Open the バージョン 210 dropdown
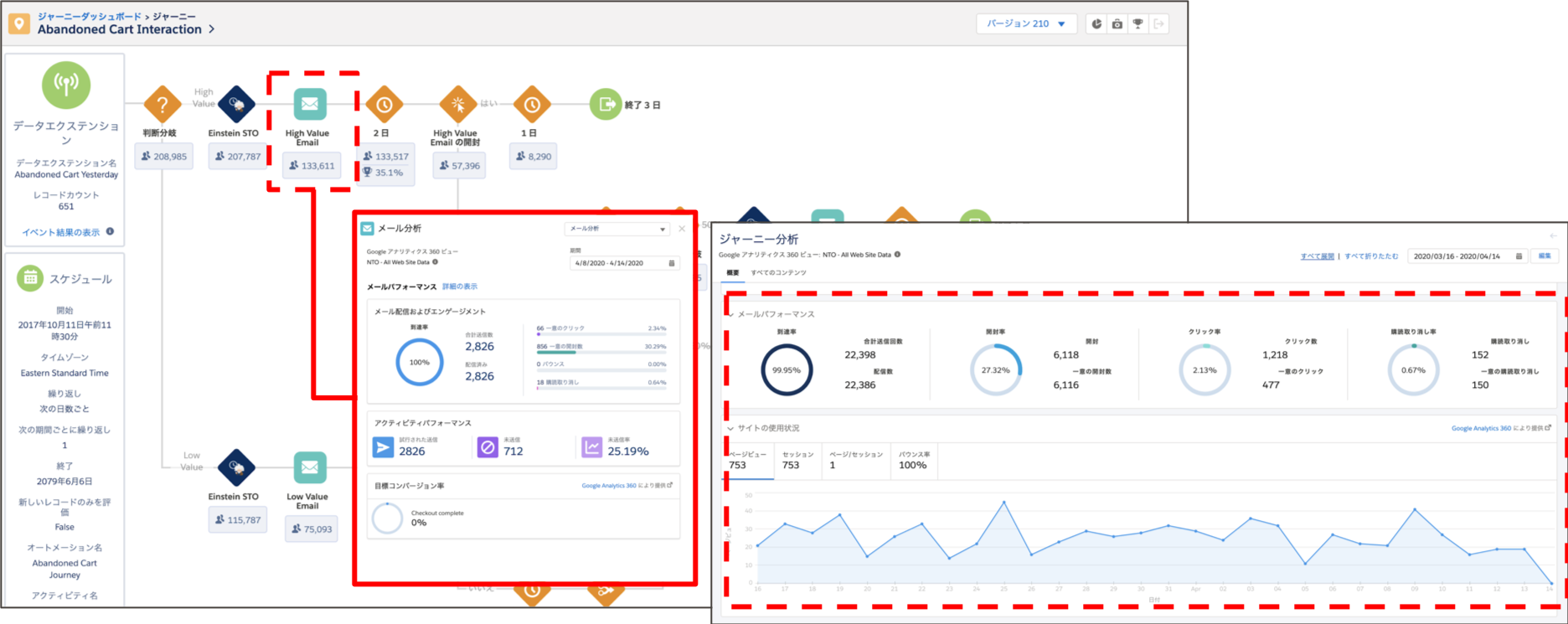The width and height of the screenshot is (1568, 624). point(1025,24)
